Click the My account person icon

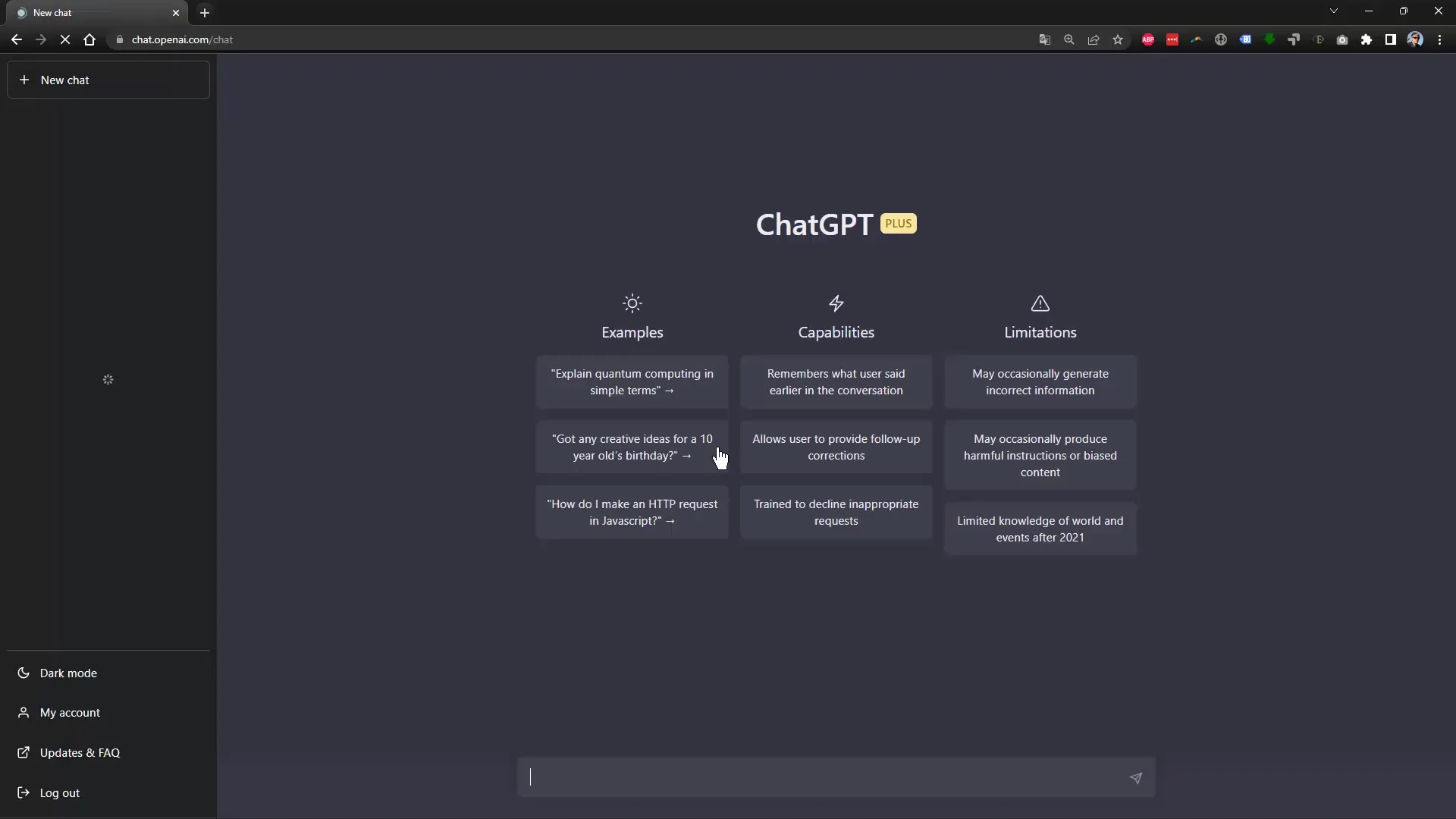[x=23, y=712]
